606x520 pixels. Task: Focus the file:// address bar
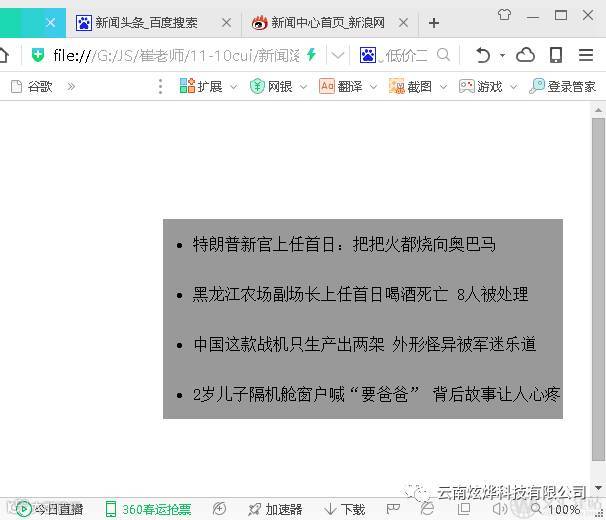point(176,56)
